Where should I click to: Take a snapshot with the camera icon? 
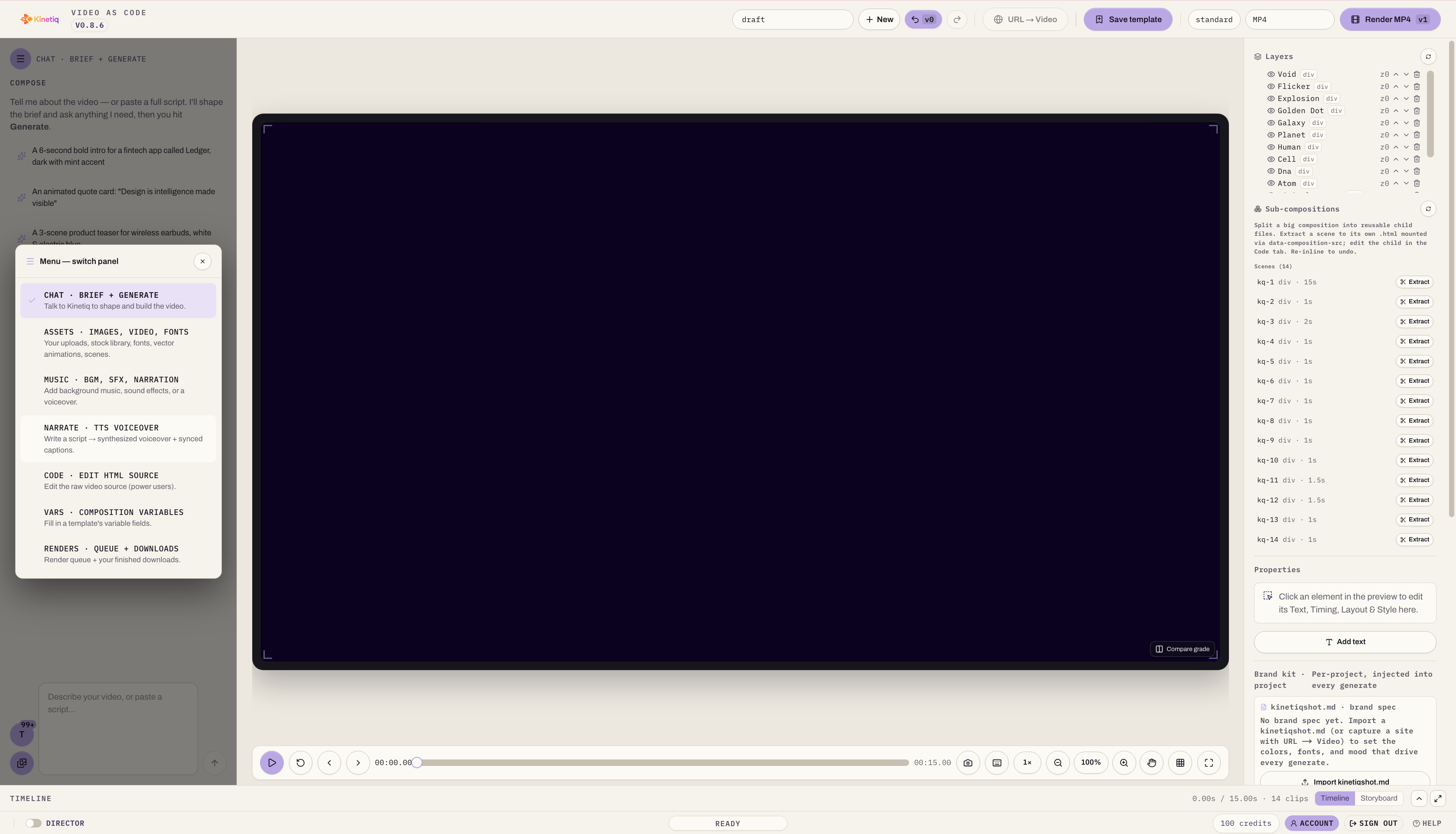tap(968, 762)
